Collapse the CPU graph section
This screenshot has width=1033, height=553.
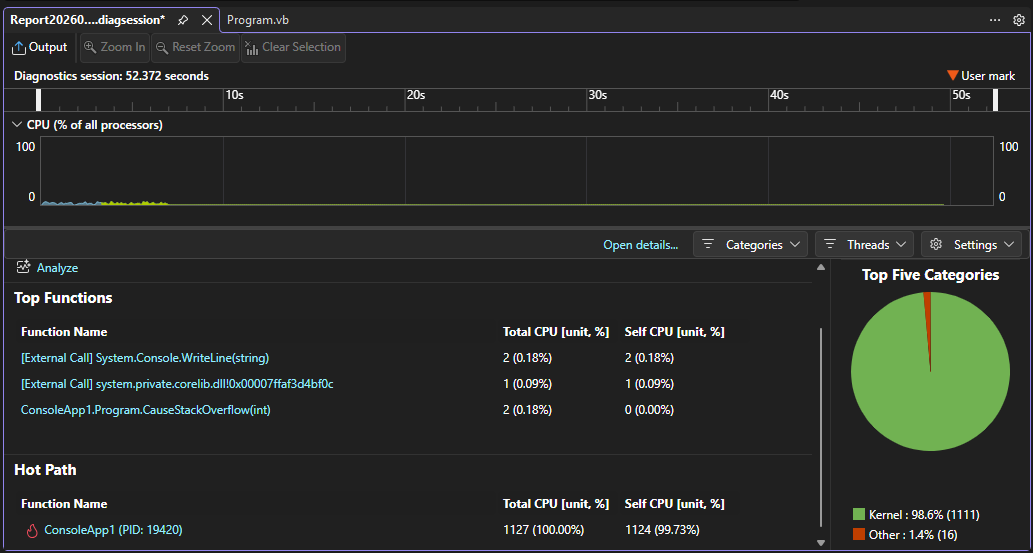(x=16, y=125)
